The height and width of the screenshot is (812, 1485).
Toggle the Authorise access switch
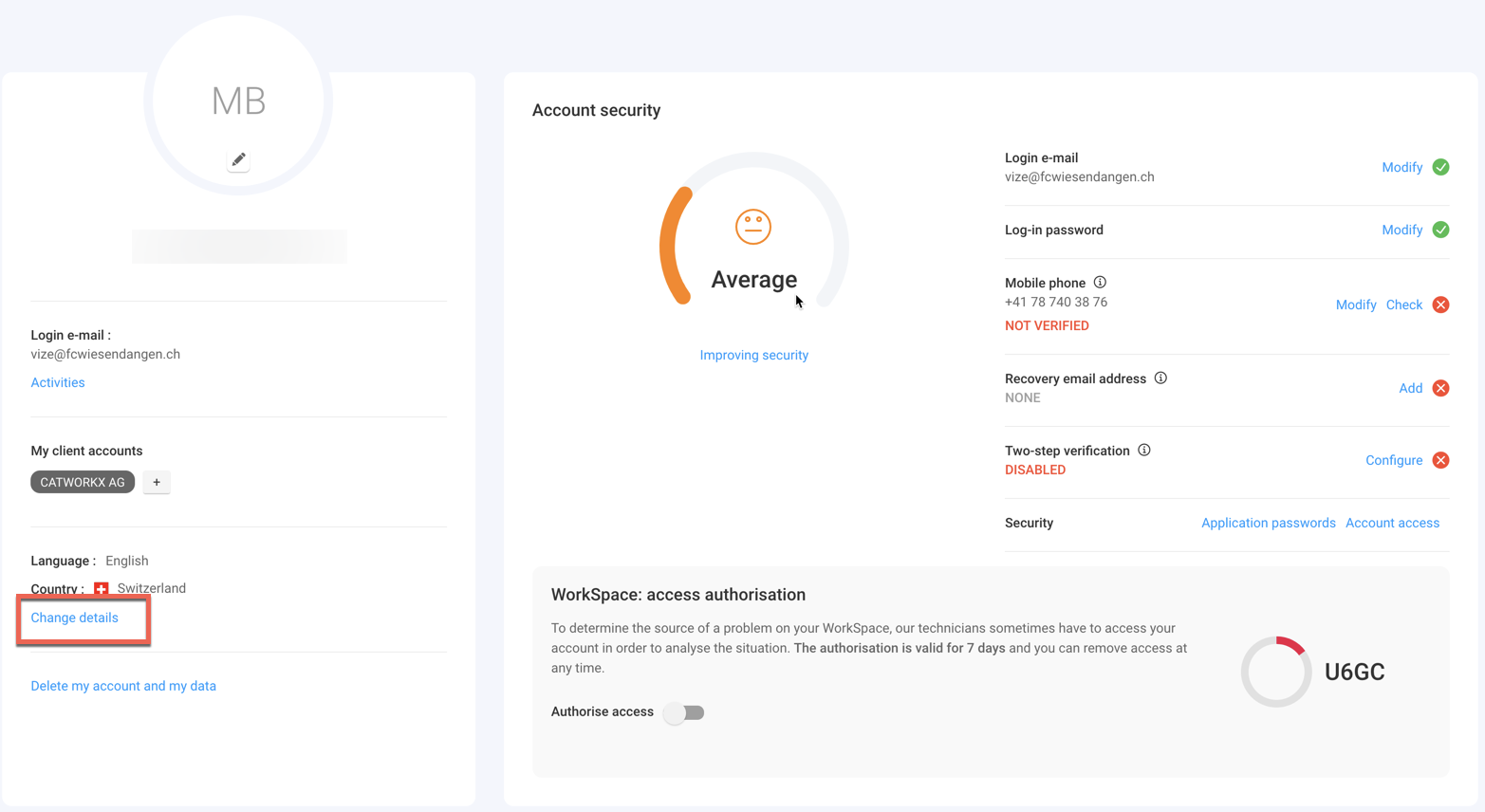[684, 712]
